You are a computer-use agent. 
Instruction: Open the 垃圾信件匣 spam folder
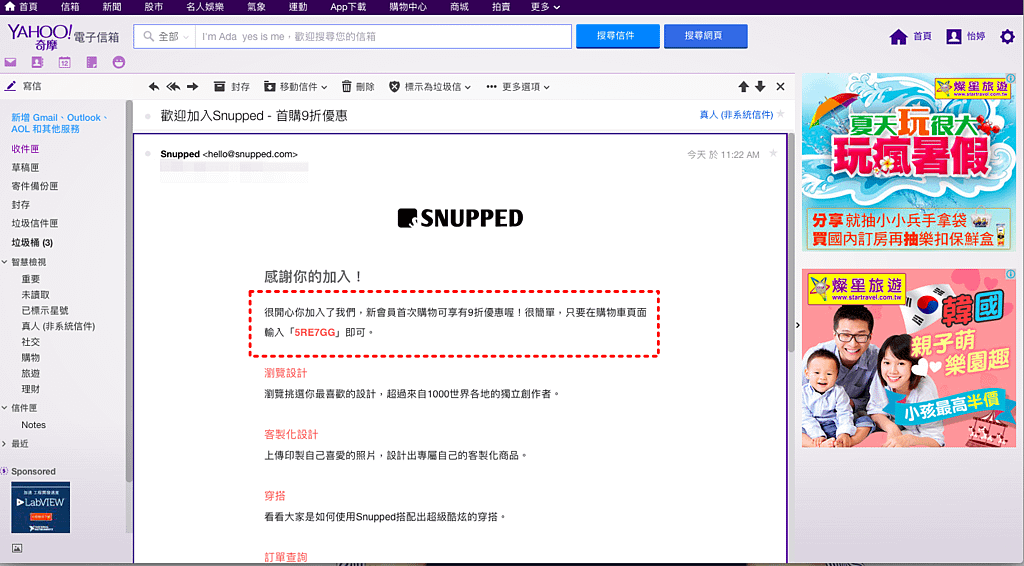click(35, 223)
